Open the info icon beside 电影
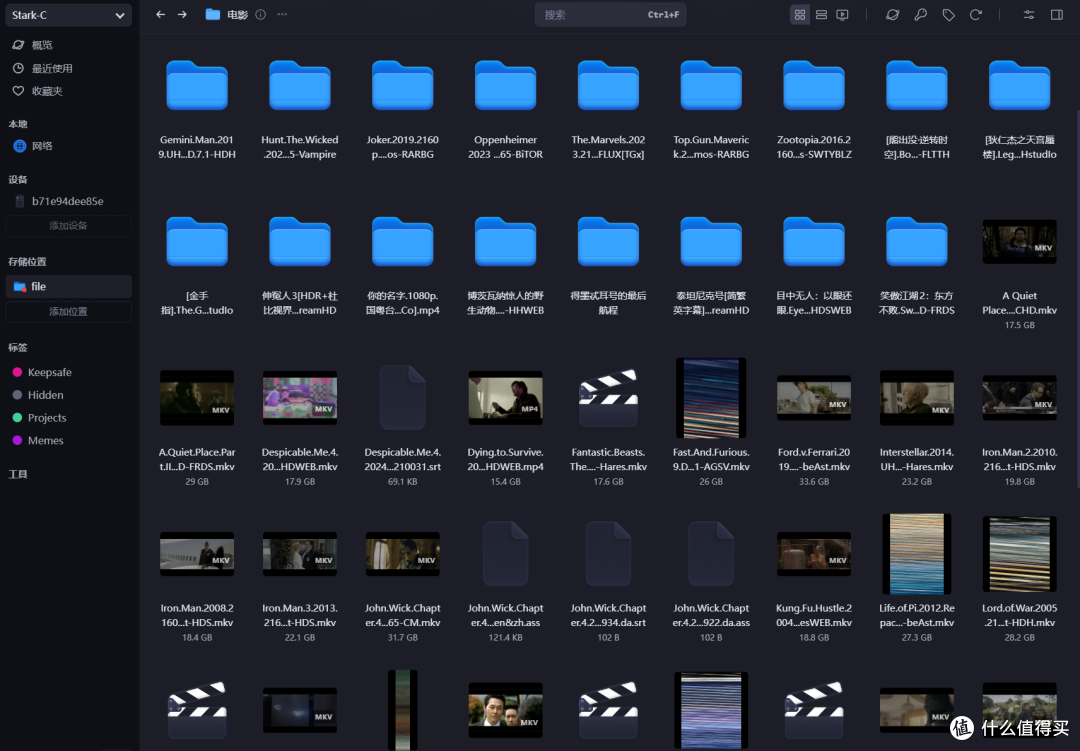Screen dimensions: 1080x751 tap(260, 14)
